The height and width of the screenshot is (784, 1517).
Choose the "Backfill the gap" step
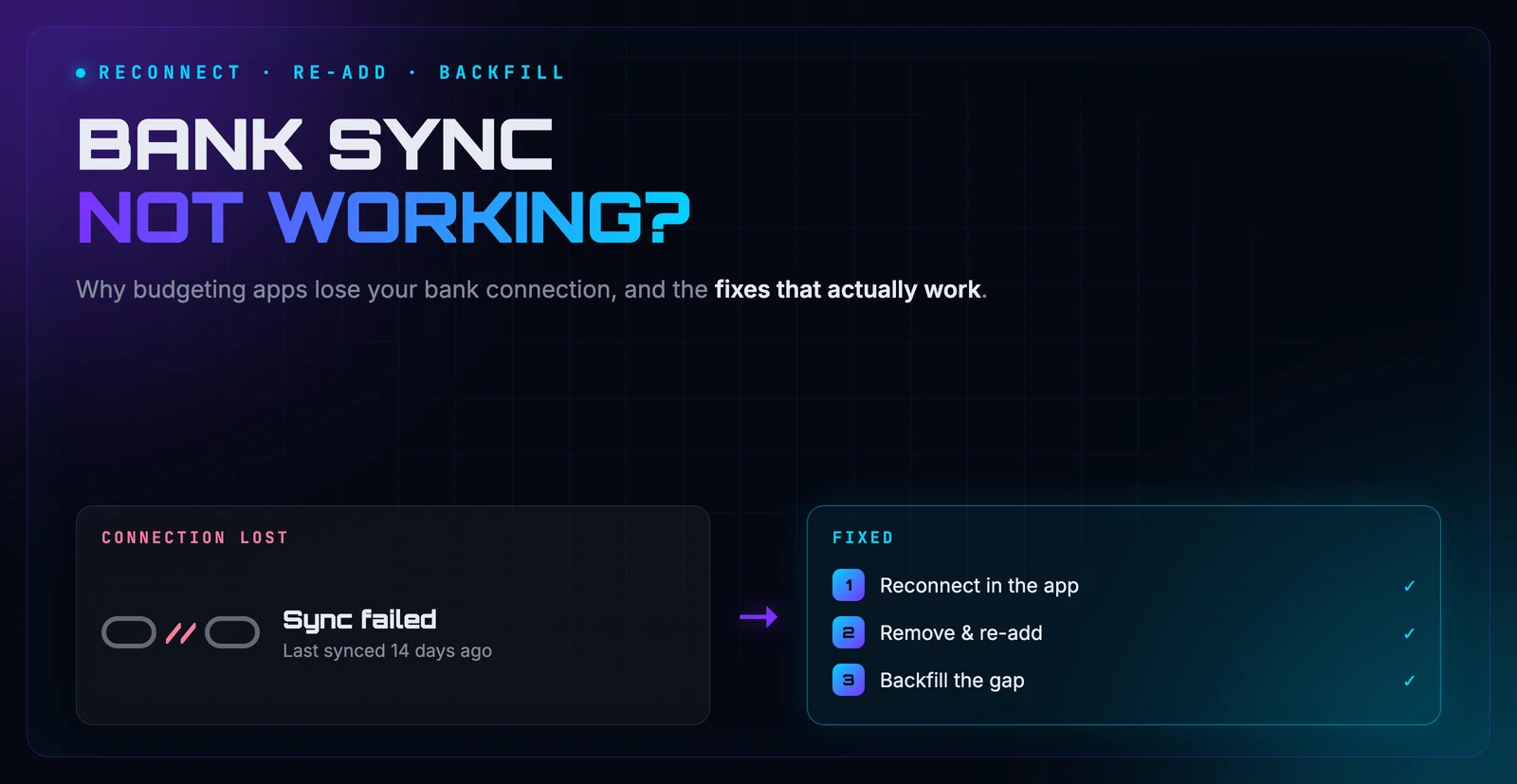tap(1124, 681)
